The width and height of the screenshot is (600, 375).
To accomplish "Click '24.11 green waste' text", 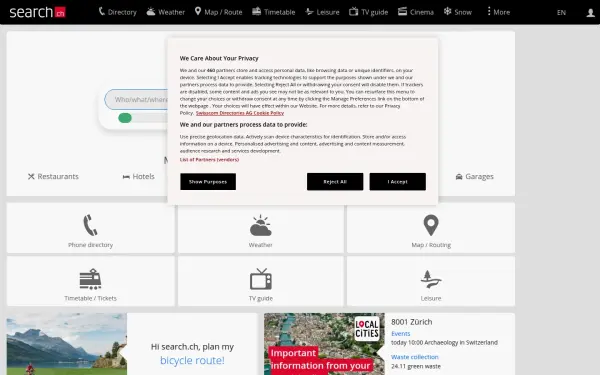I will tap(416, 366).
